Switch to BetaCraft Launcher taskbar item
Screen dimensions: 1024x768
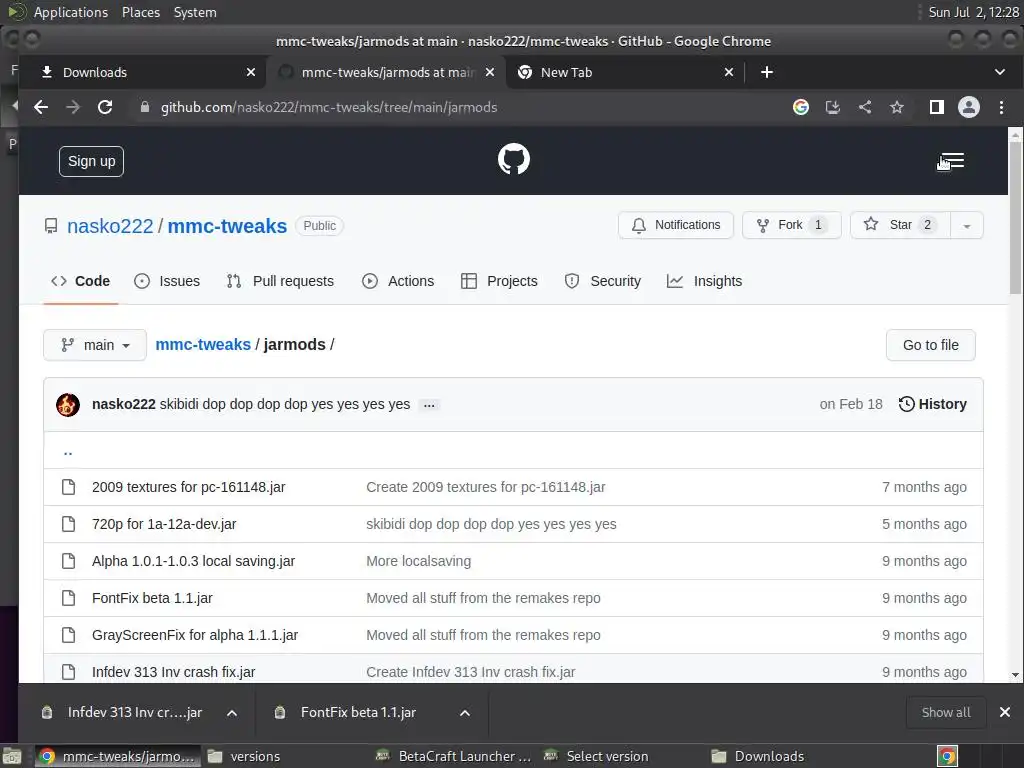tap(455, 756)
